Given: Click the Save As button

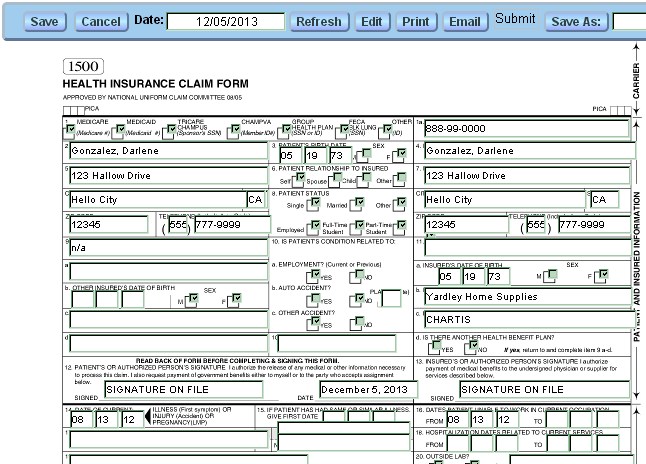Looking at the screenshot, I should [x=578, y=21].
